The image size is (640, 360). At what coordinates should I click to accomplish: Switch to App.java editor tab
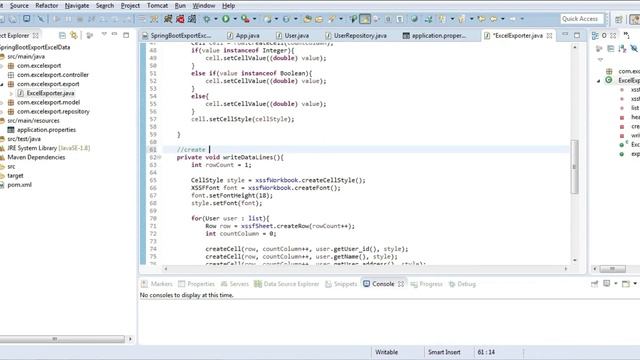(x=243, y=36)
